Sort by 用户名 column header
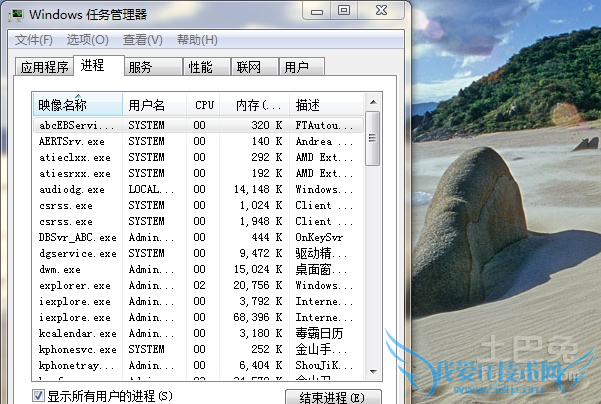The height and width of the screenshot is (404, 601). click(154, 105)
